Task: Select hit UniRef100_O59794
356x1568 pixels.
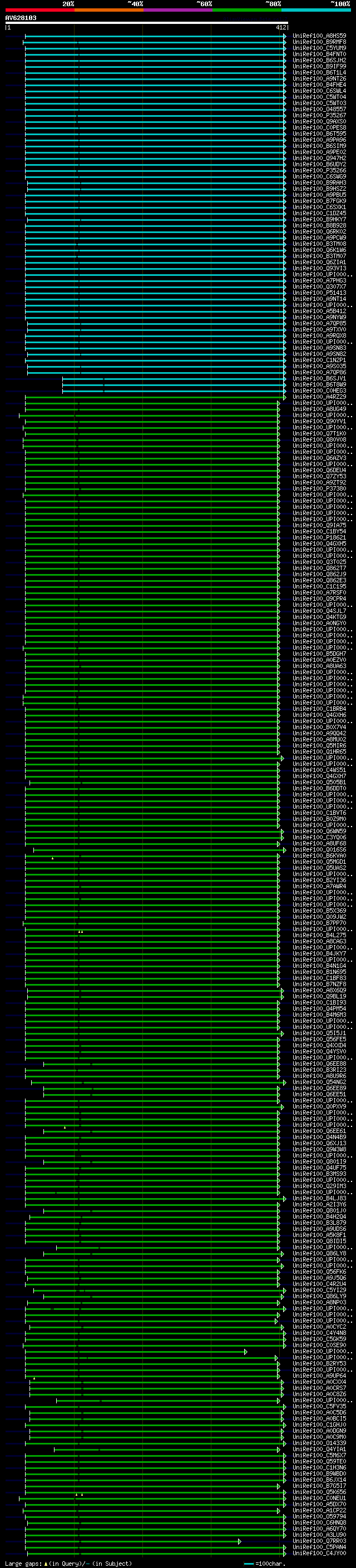Action: (x=319, y=1517)
